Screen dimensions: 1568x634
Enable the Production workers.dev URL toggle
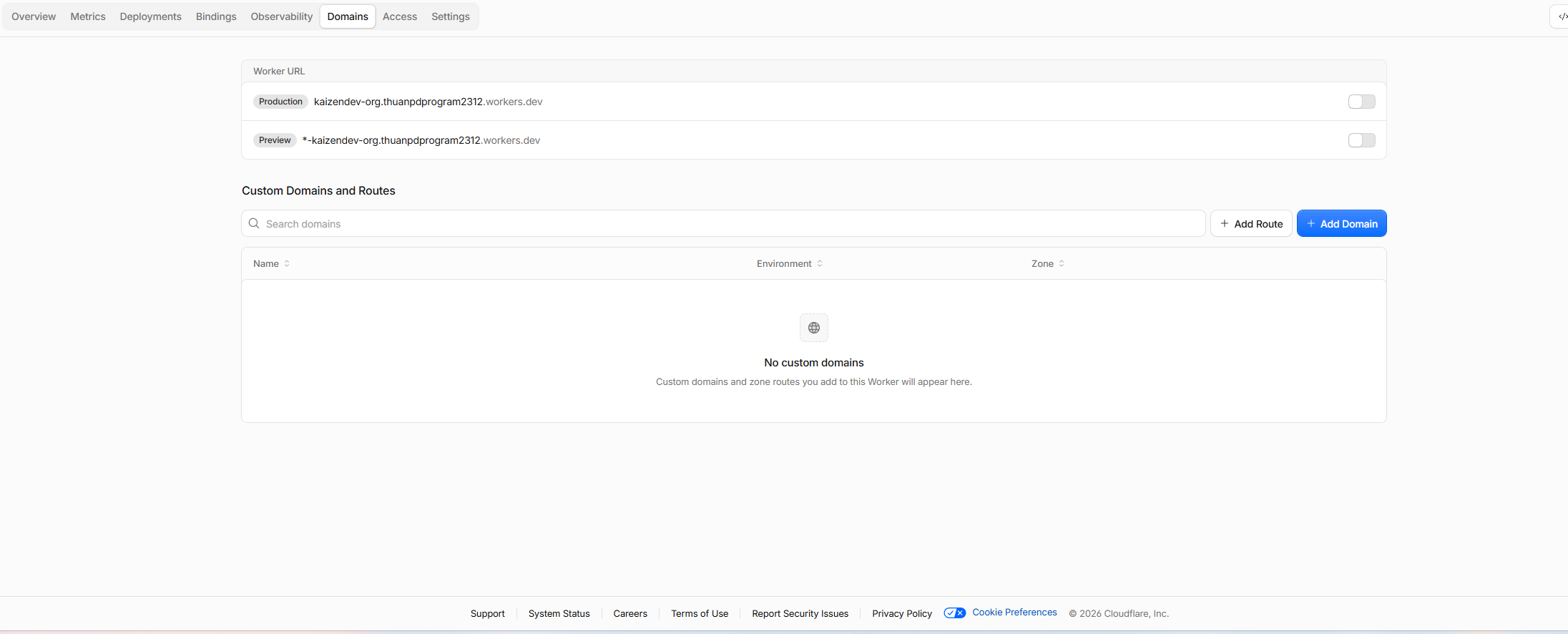click(1361, 102)
